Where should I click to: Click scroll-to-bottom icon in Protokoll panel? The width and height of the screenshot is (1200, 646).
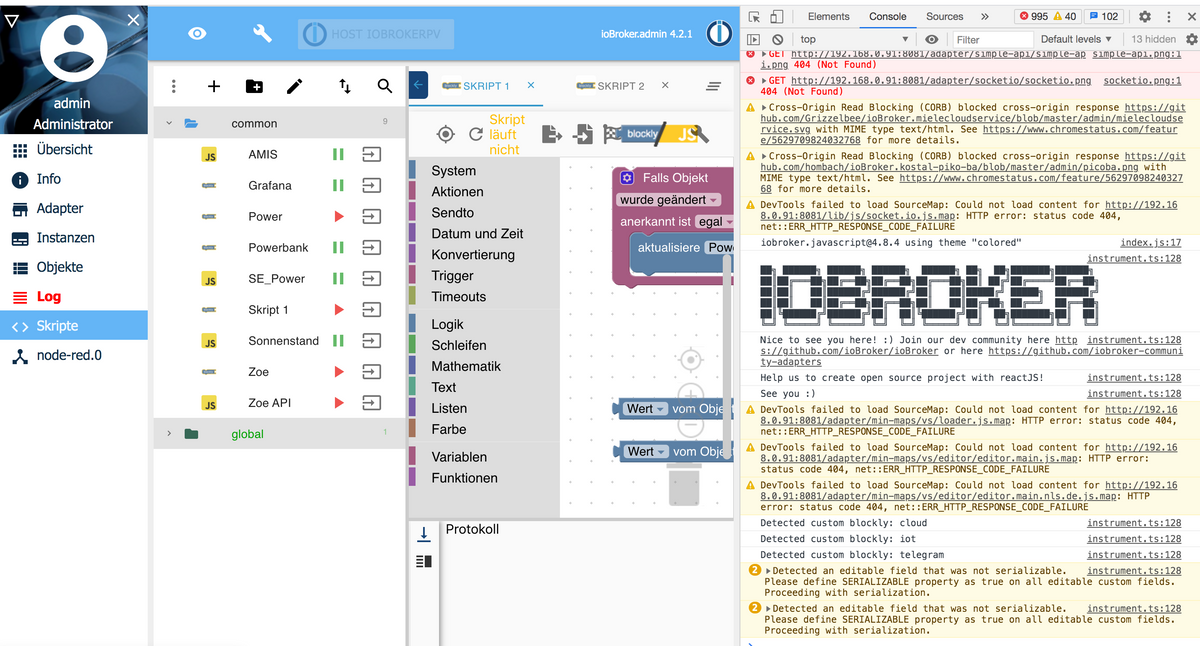tap(423, 534)
